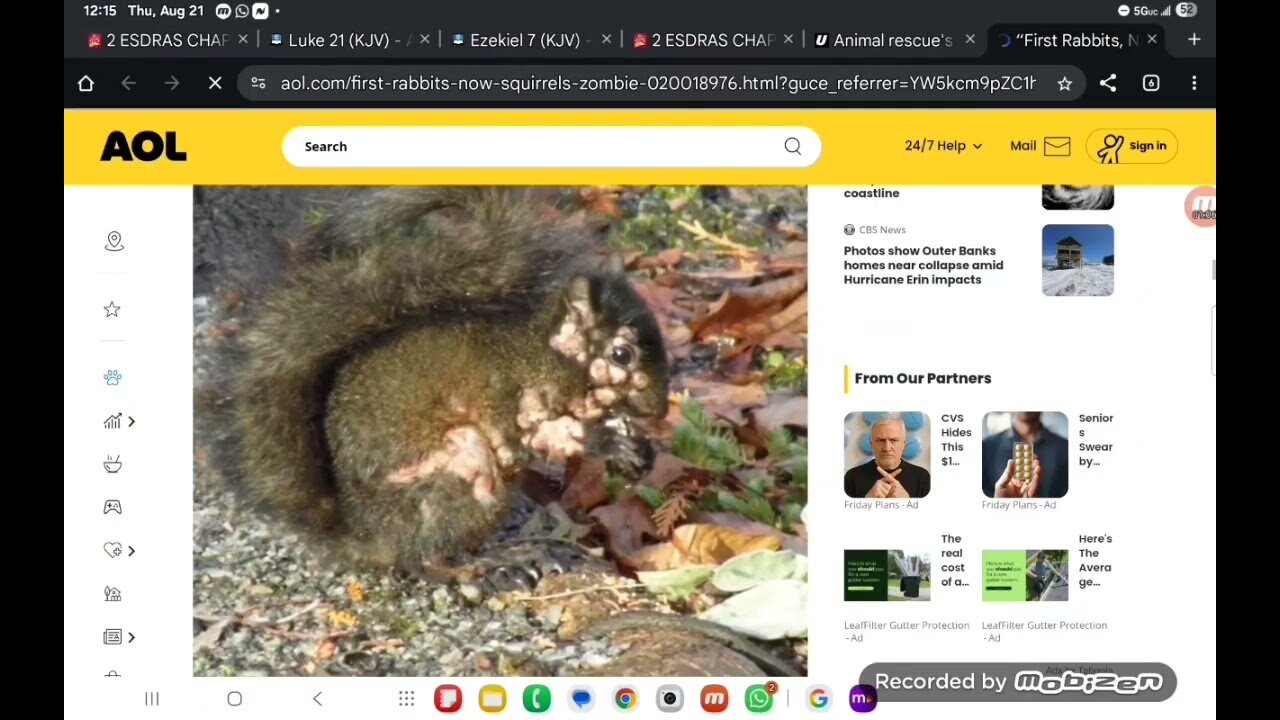Open the local weather location pin icon
Screen dimensions: 1280x720
tap(114, 241)
